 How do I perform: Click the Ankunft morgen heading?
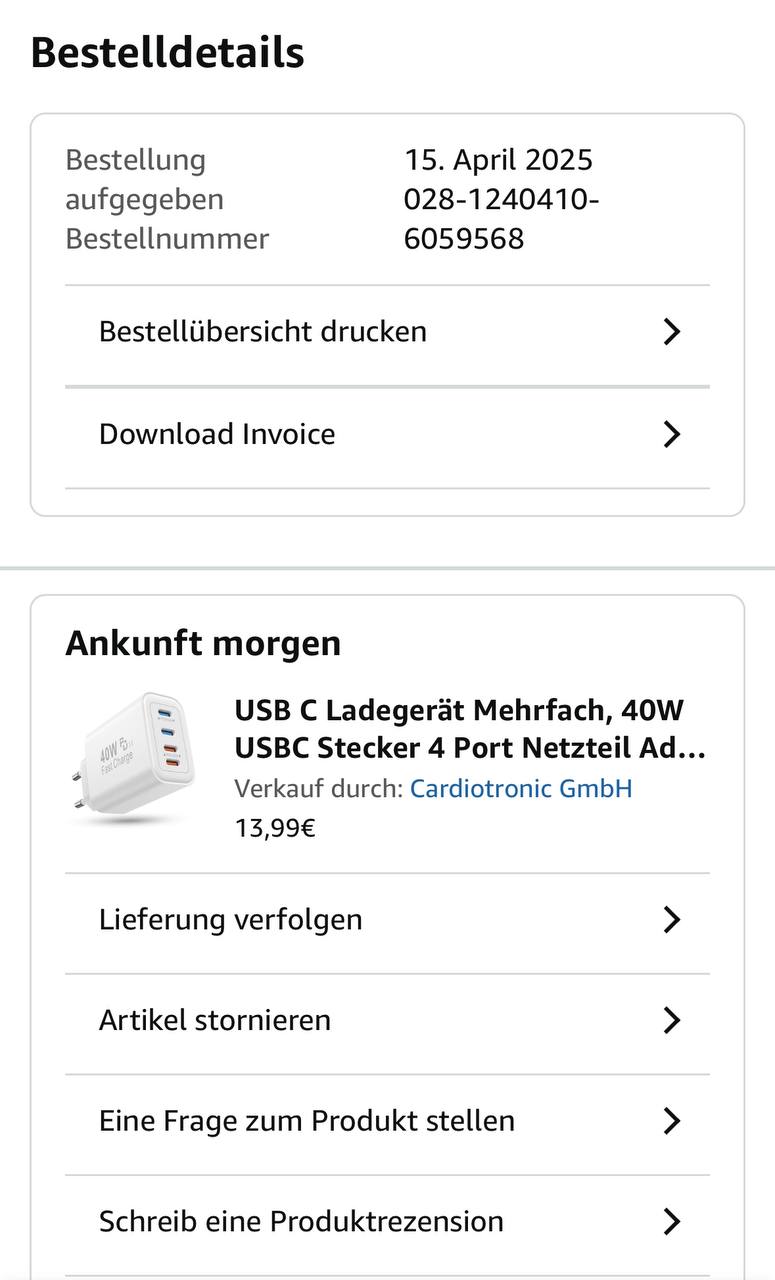[x=203, y=643]
